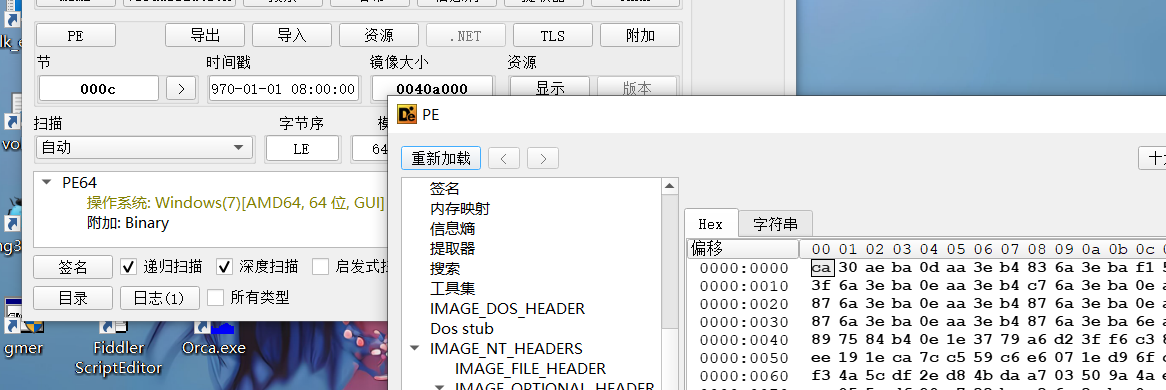Screen dimensions: 1166x390
Task: Select the 操作系统: Windows(7) result row
Action: [235, 202]
